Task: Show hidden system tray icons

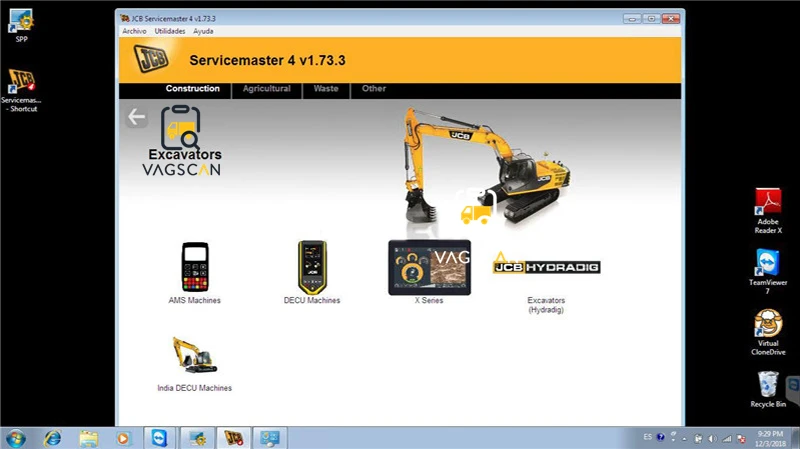Action: tap(685, 438)
